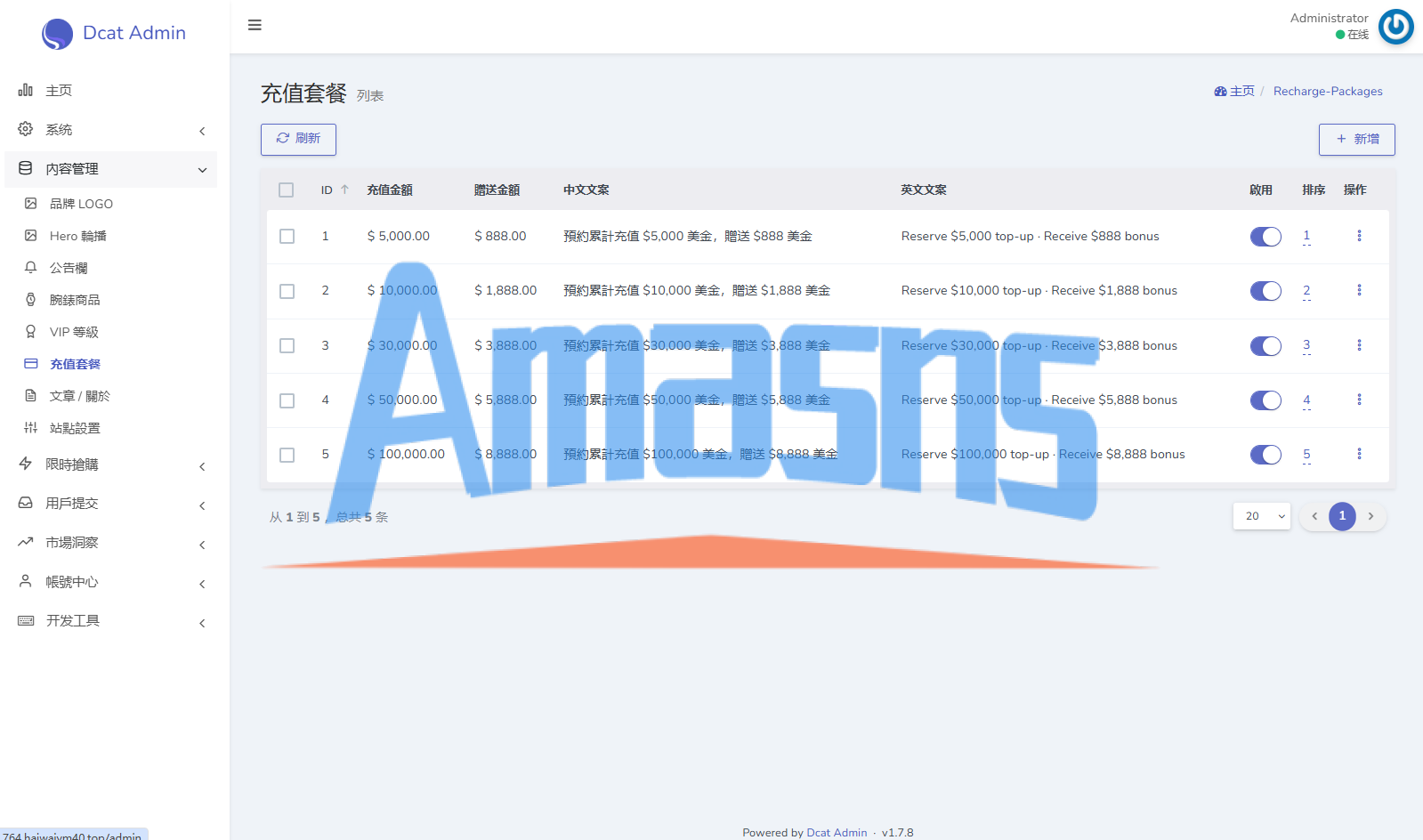
Task: Click the 新增 add button
Action: (1357, 139)
